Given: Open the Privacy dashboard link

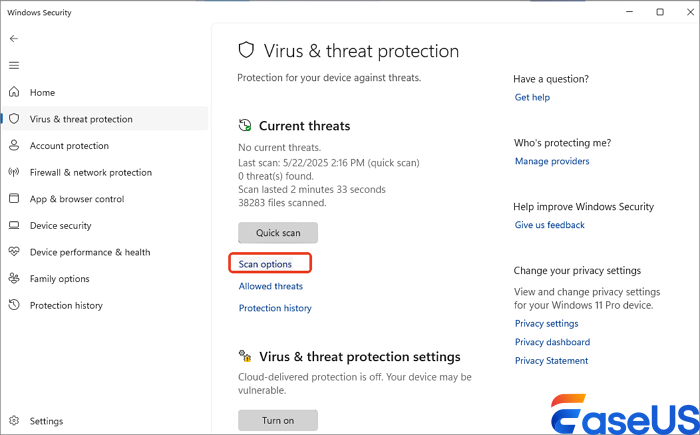Looking at the screenshot, I should (552, 342).
